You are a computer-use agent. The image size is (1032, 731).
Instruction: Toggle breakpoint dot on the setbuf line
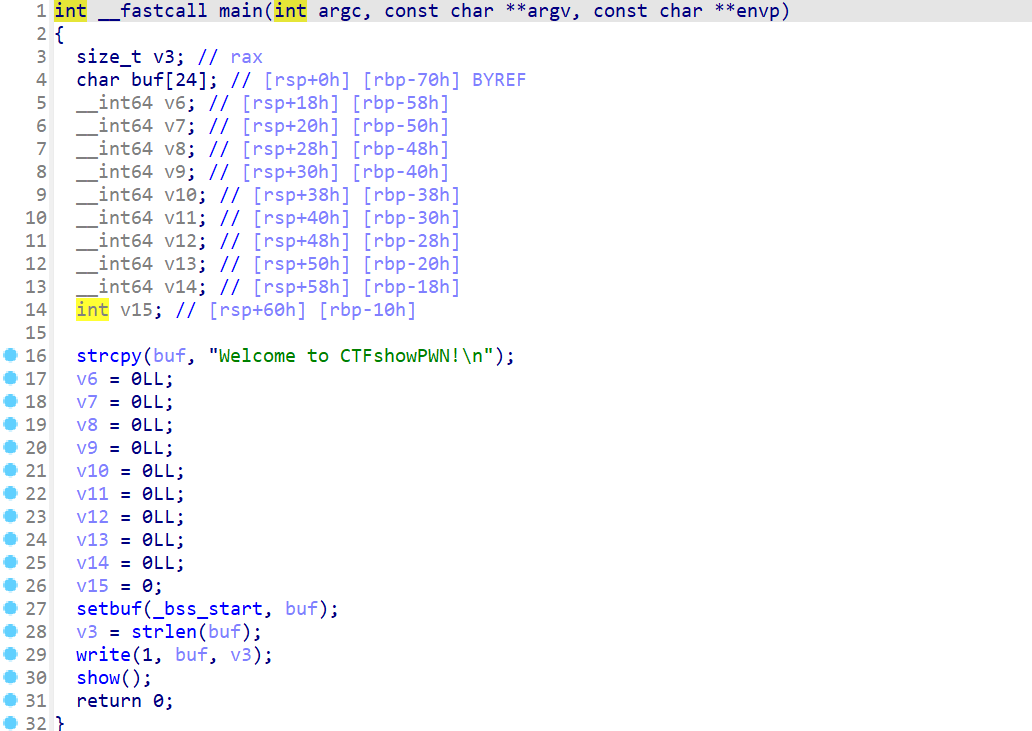pos(10,609)
